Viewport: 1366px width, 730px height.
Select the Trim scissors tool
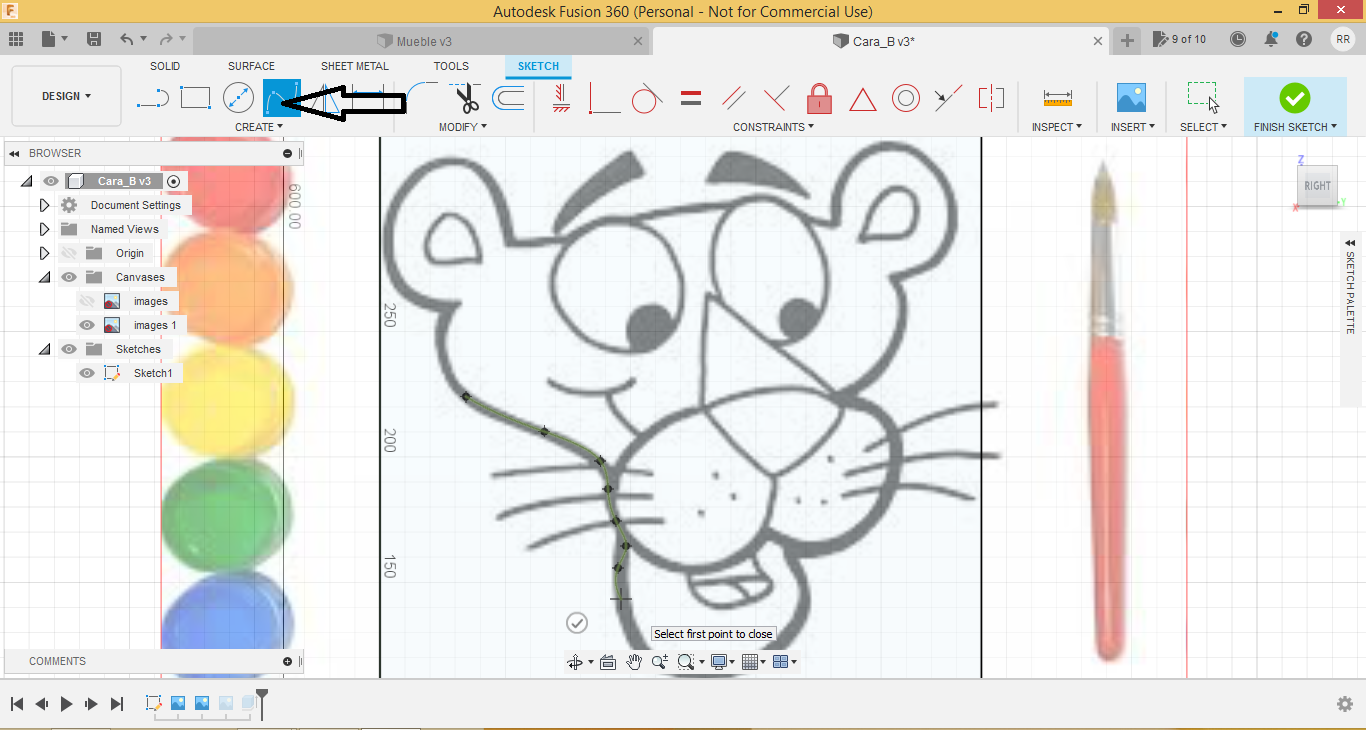[x=467, y=98]
